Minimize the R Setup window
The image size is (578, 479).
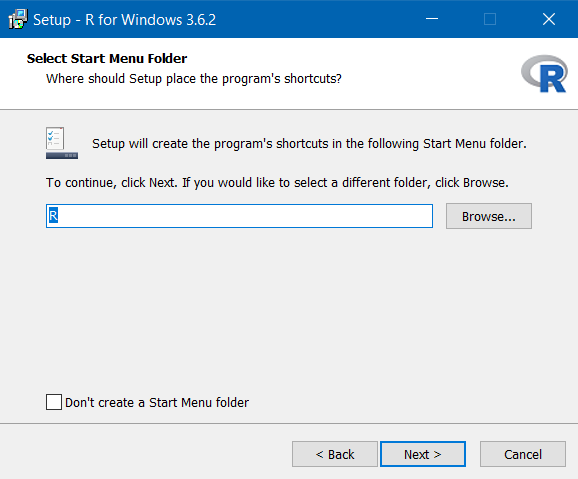point(432,19)
